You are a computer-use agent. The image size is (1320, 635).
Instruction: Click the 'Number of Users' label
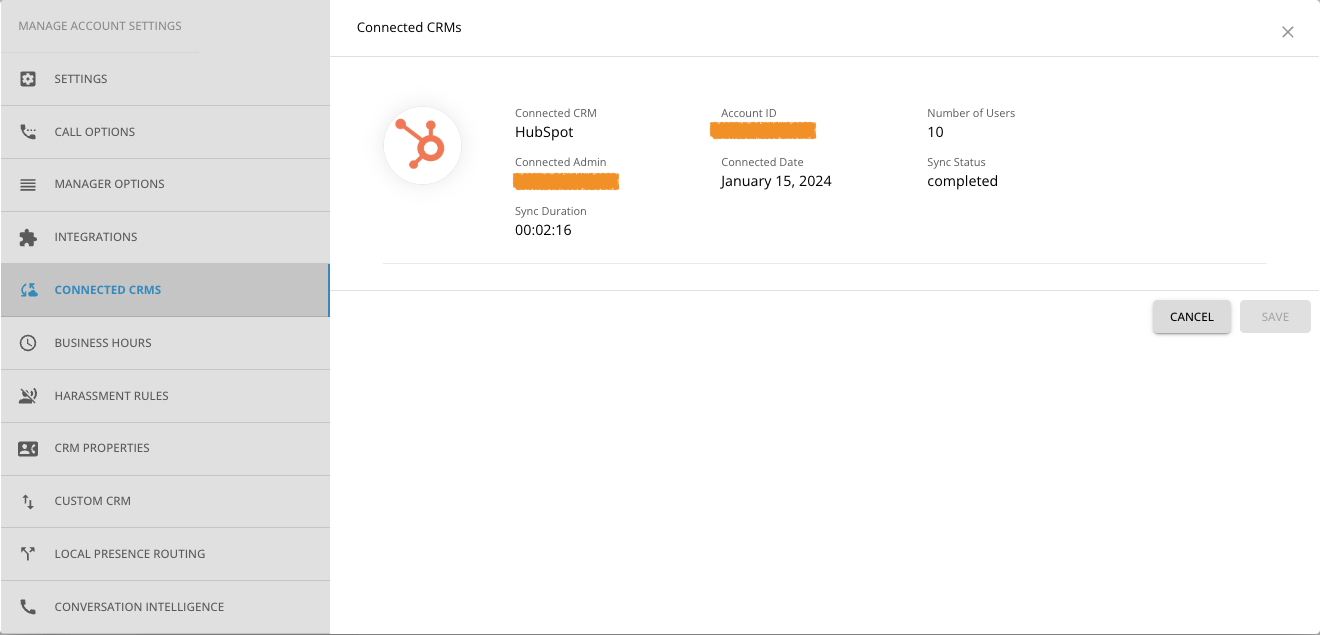click(971, 113)
